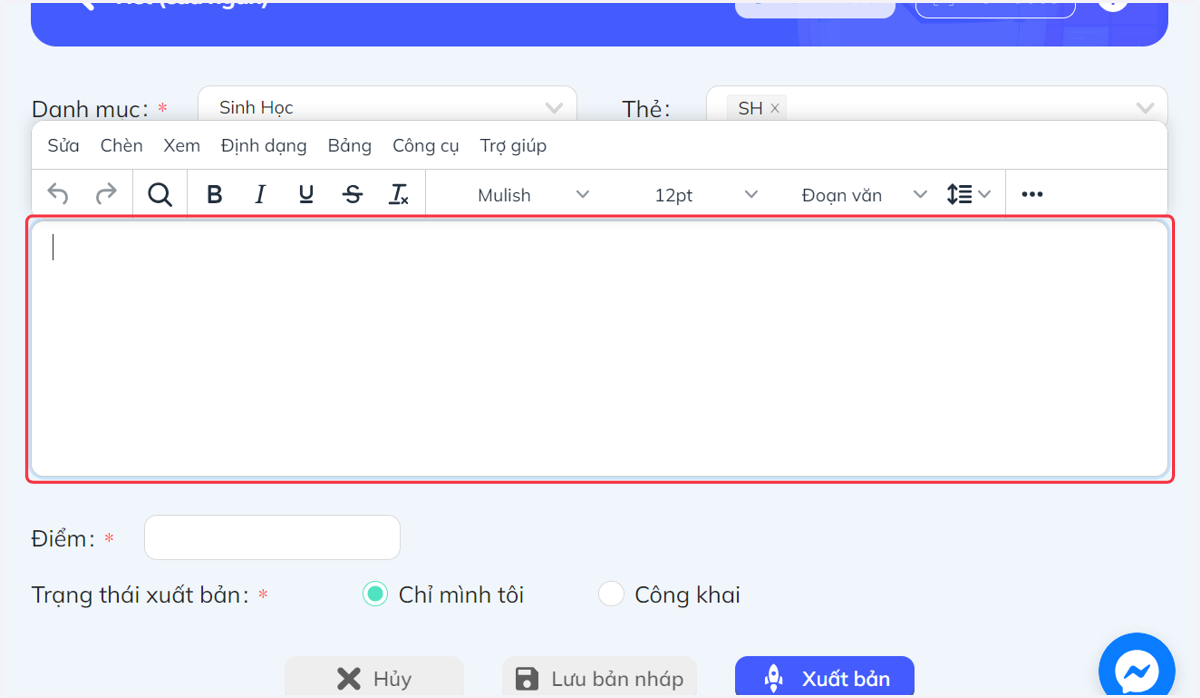Select the Công khai radio option
This screenshot has height=698, width=1200.
611,594
